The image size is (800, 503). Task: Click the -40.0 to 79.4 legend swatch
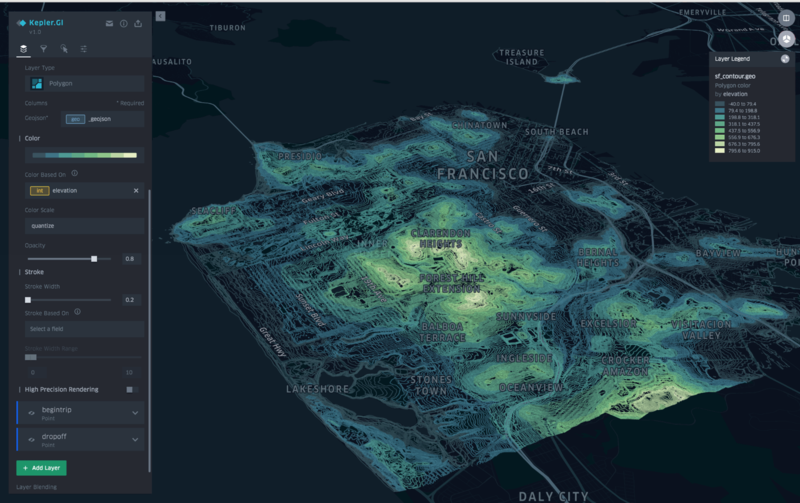pos(719,104)
